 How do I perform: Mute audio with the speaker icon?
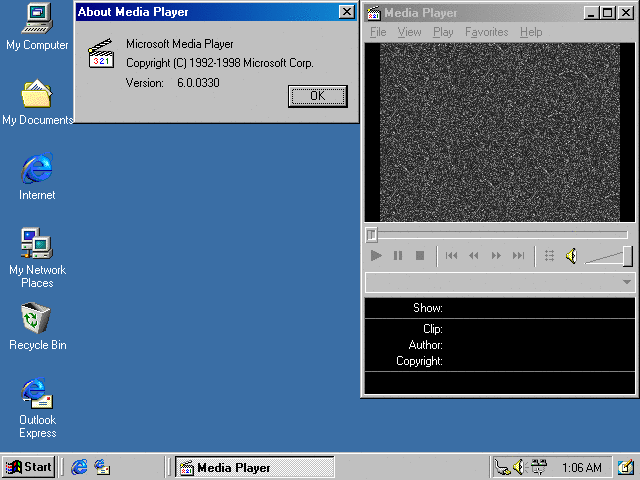(x=571, y=256)
